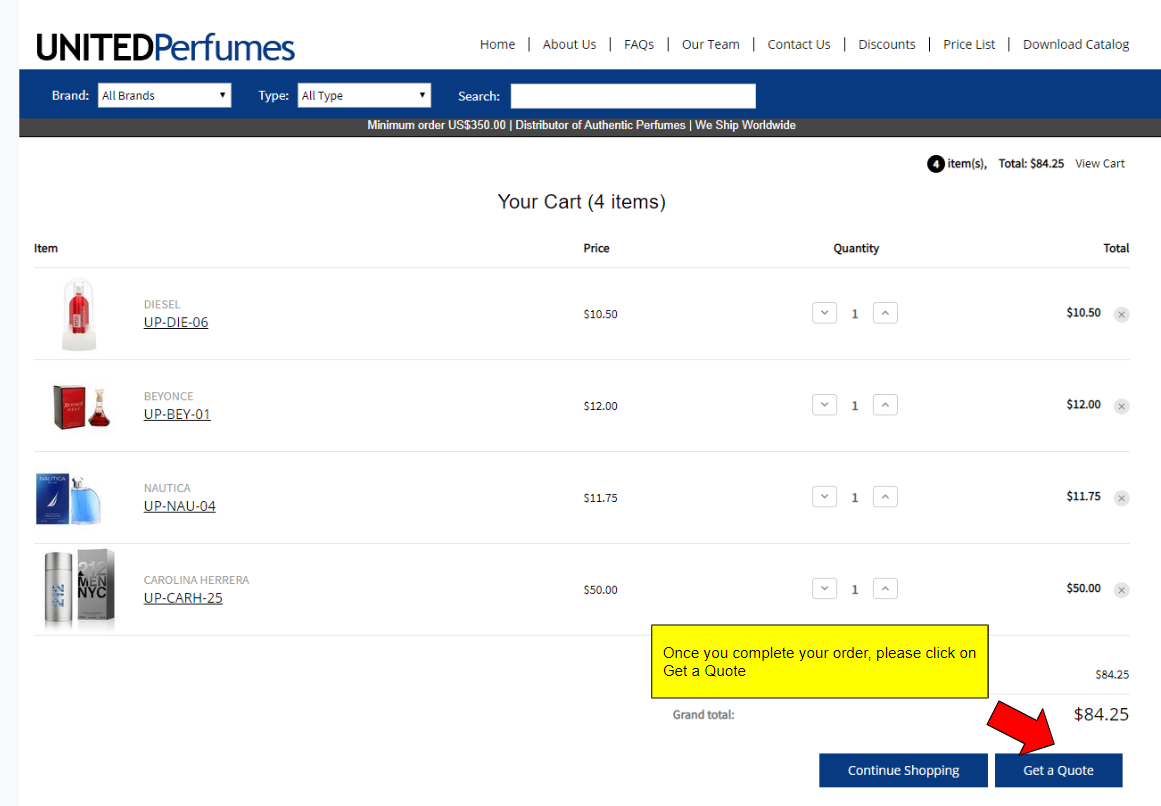The width and height of the screenshot is (1161, 806).
Task: Decrease quantity of Carolina Herrera perfume
Action: (824, 589)
